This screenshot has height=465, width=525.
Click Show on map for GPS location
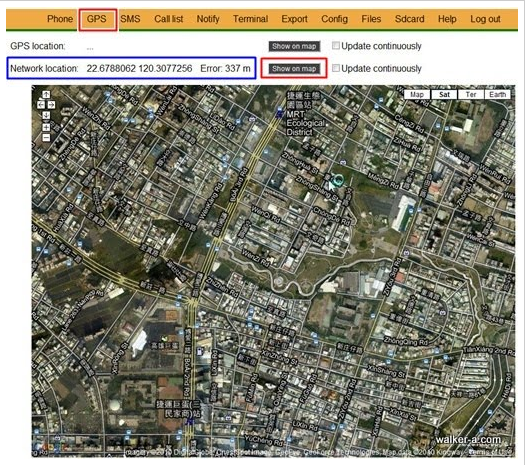(x=294, y=46)
